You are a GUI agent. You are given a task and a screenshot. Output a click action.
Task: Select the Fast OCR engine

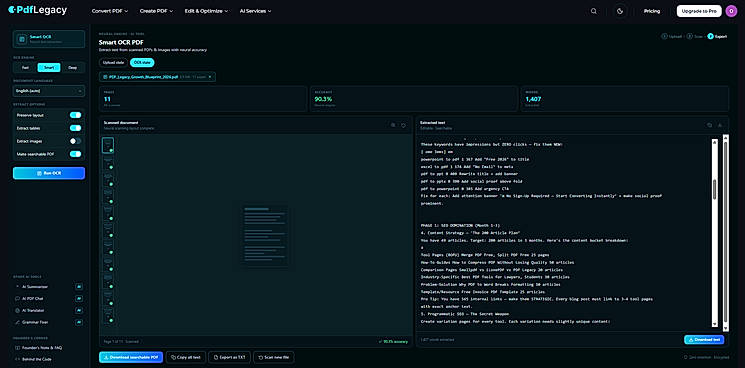pos(25,68)
